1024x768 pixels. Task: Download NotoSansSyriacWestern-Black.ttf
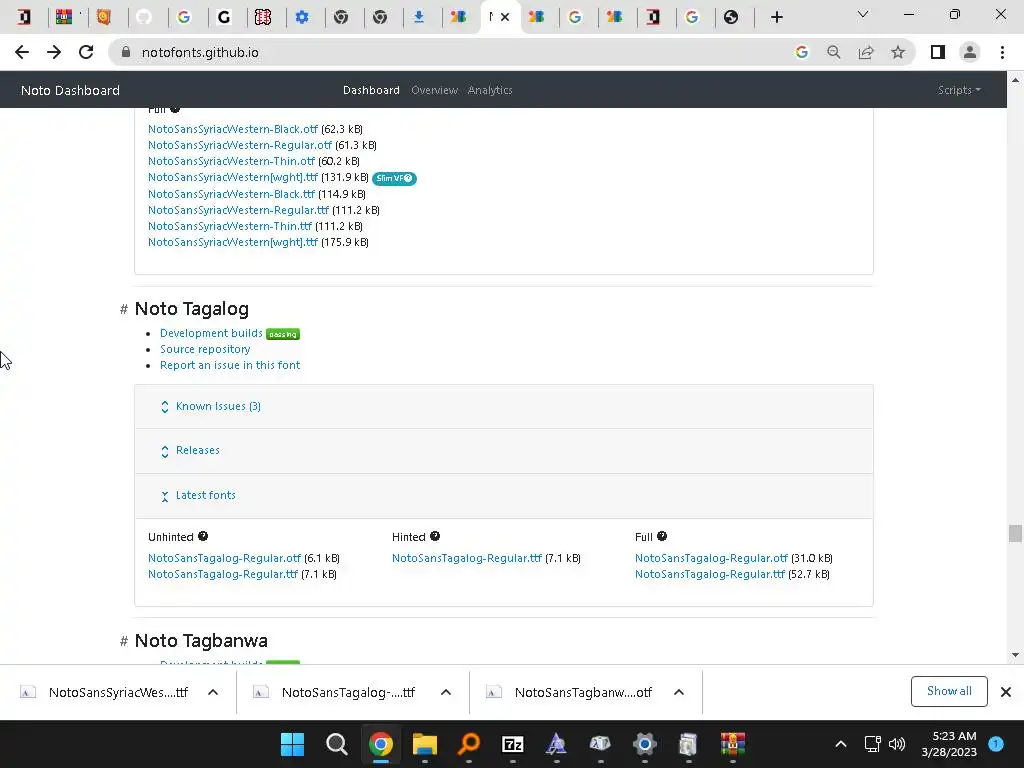[231, 194]
